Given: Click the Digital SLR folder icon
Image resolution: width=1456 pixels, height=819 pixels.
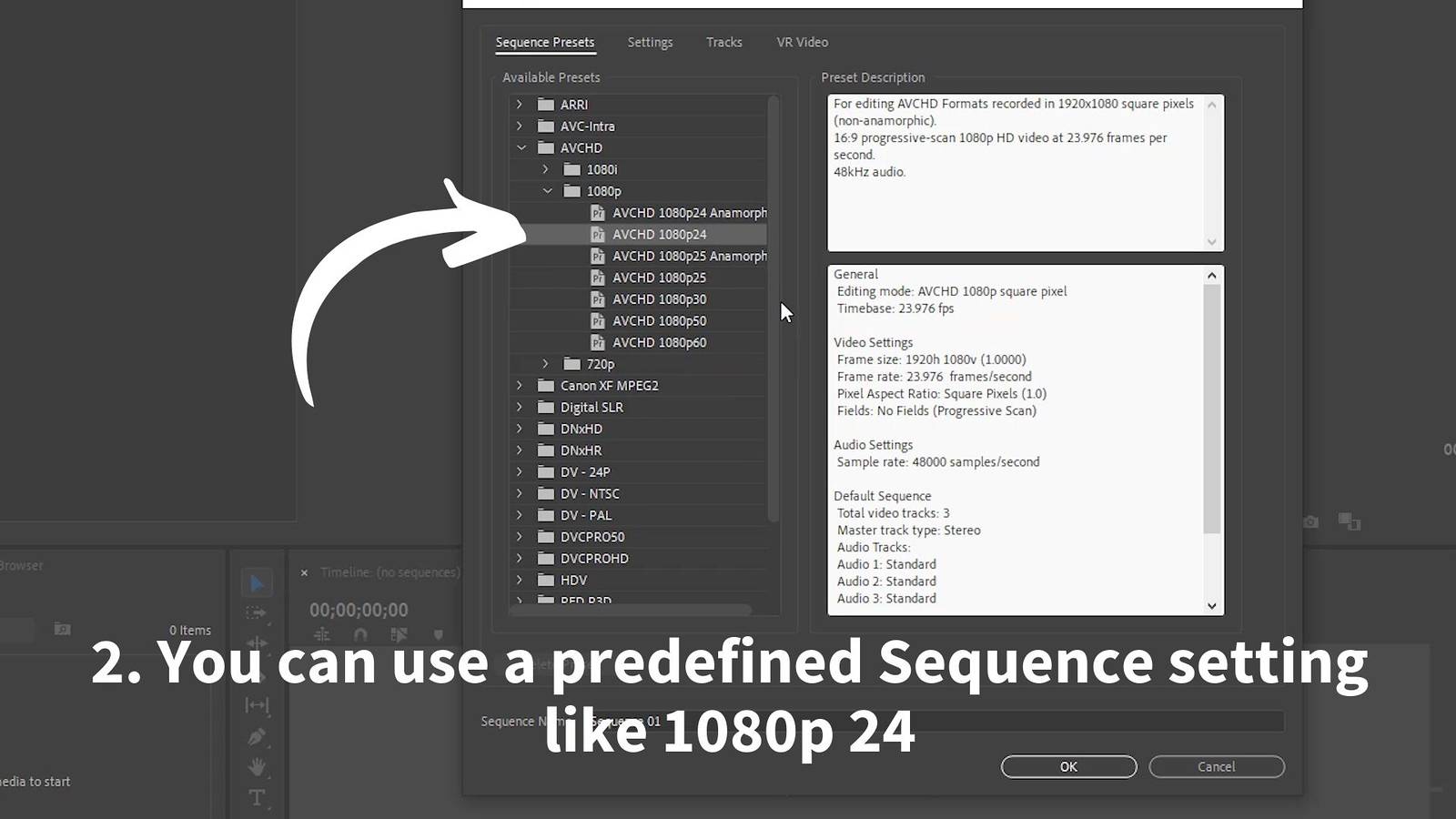Looking at the screenshot, I should pos(546,407).
